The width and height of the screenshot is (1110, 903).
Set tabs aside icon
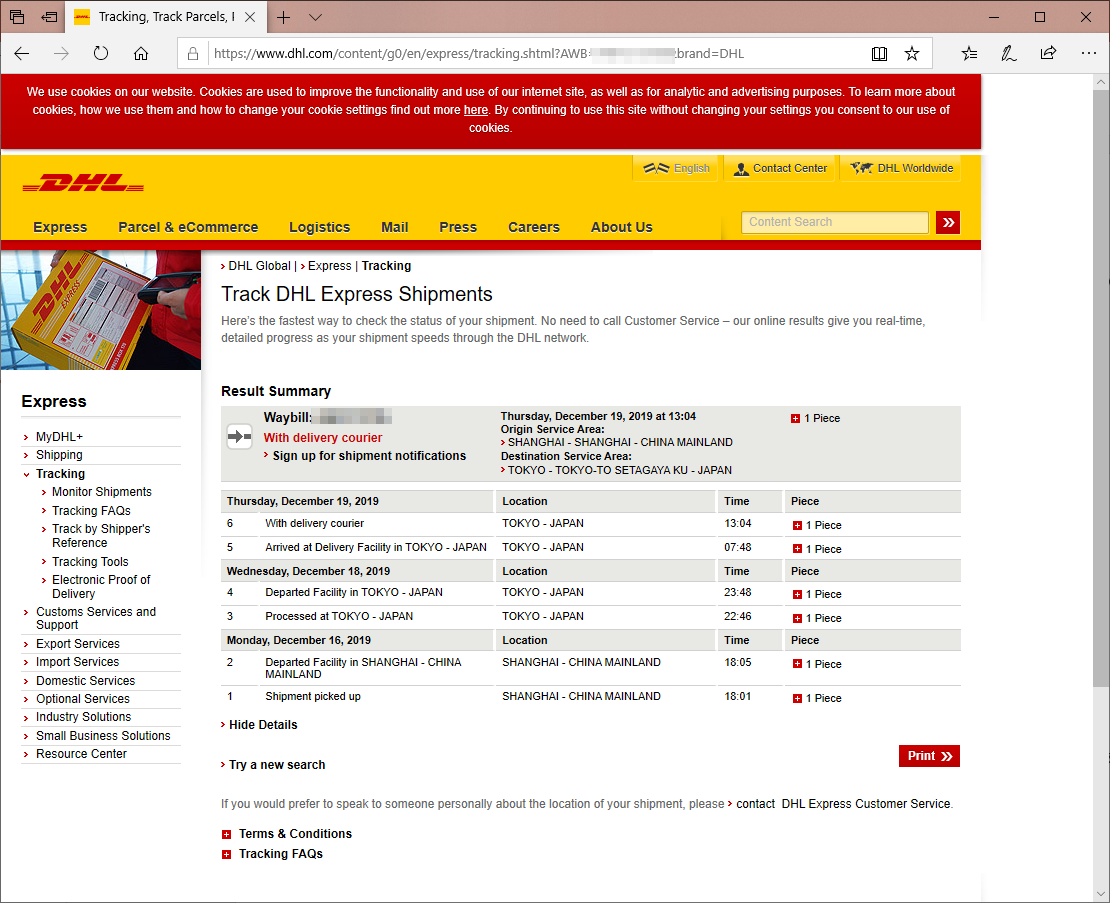click(x=49, y=17)
